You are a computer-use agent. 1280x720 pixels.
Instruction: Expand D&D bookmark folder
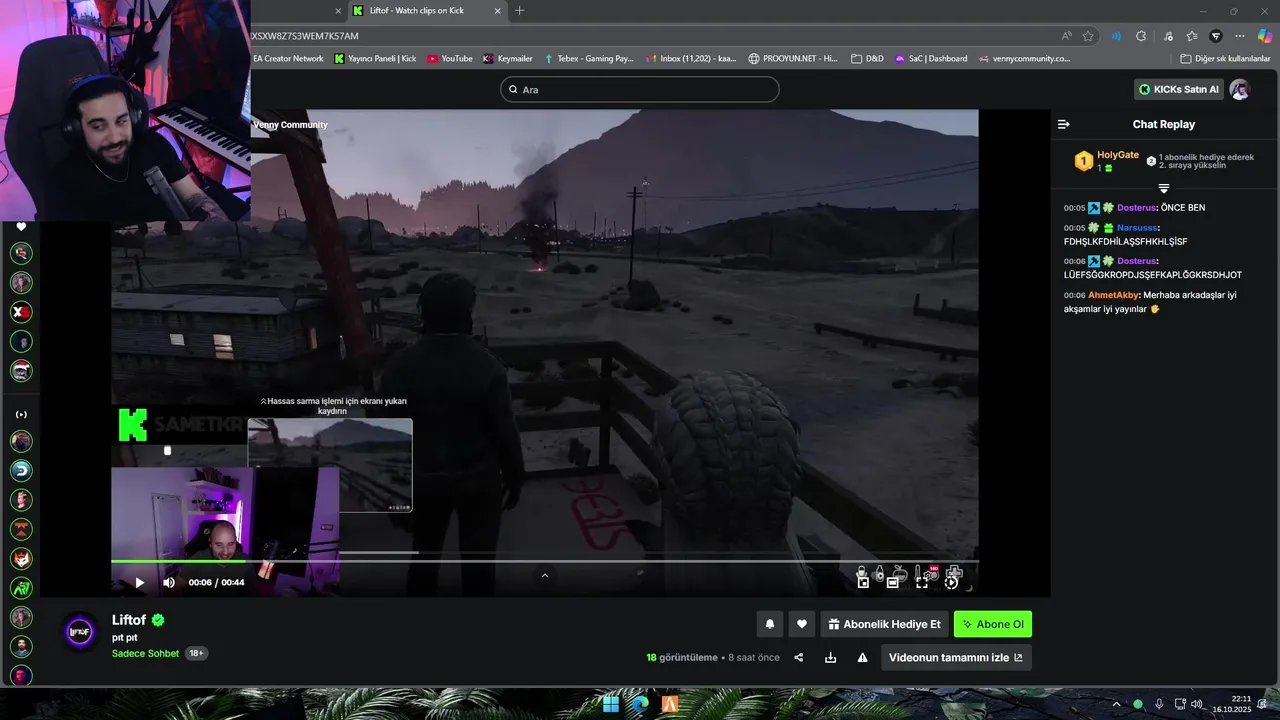[867, 59]
